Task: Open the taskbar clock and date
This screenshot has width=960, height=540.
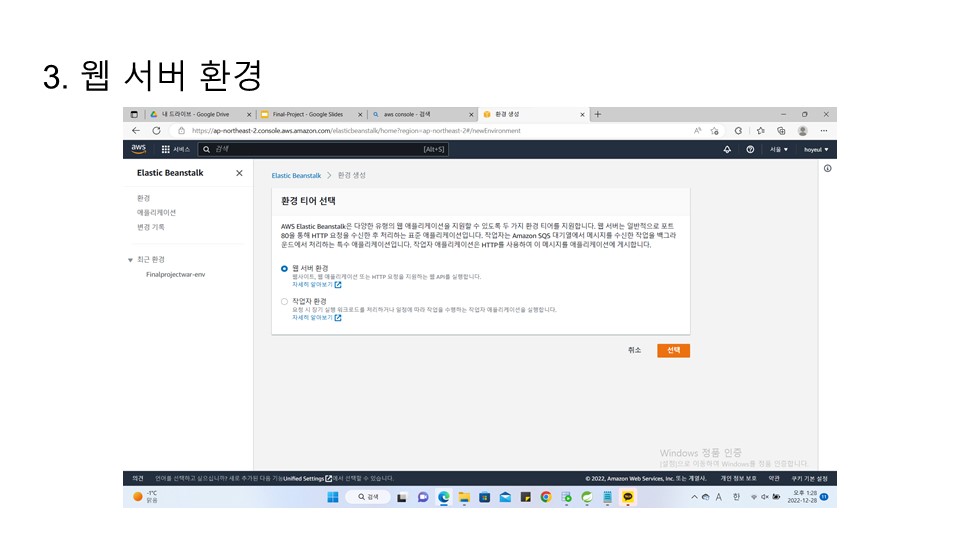Action: tap(802, 497)
